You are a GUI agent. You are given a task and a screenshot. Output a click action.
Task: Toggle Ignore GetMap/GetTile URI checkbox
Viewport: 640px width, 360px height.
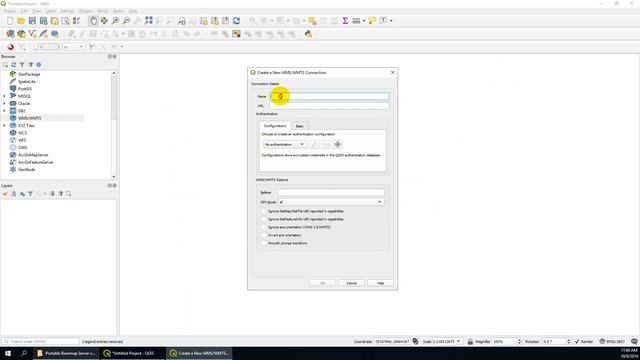[x=264, y=211]
